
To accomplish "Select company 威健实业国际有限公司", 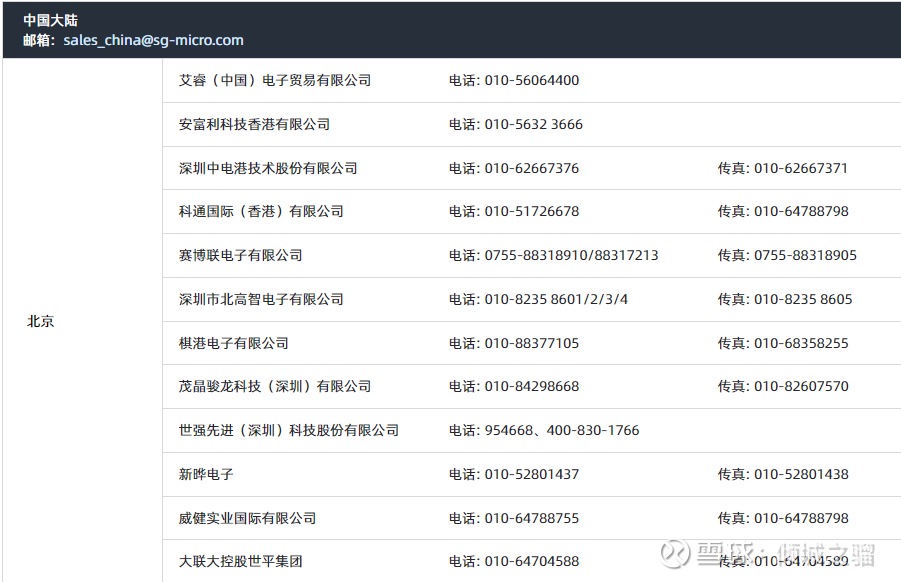I will [x=247, y=518].
